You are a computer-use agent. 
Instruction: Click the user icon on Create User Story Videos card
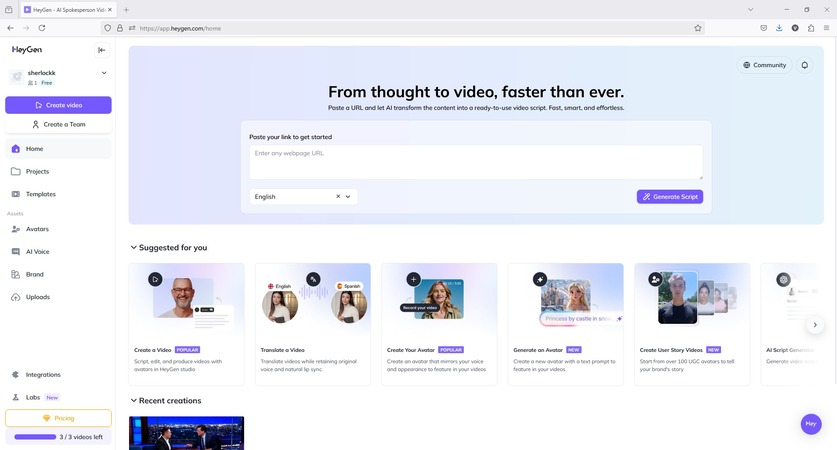tap(655, 279)
